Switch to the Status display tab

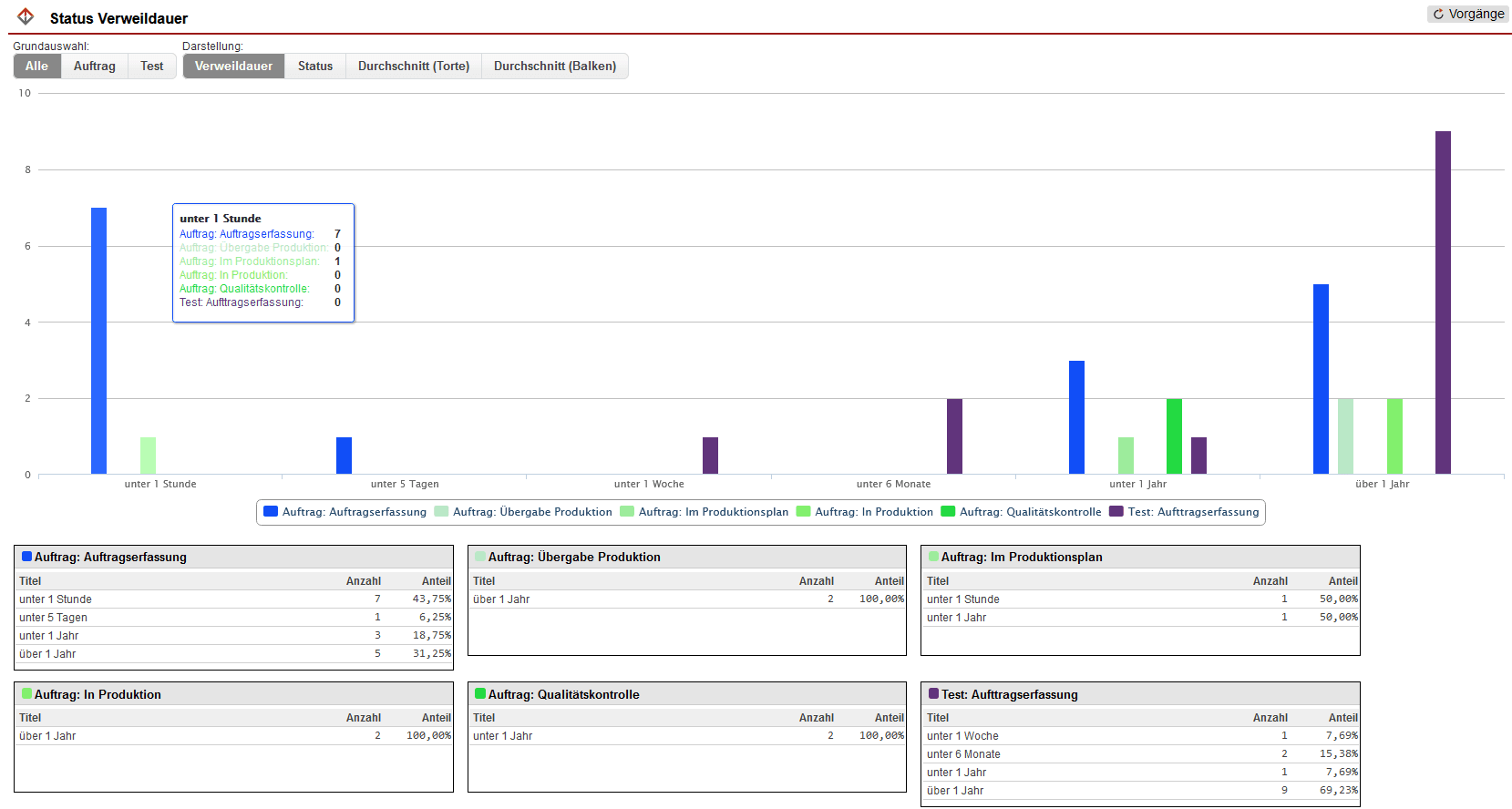click(x=314, y=66)
